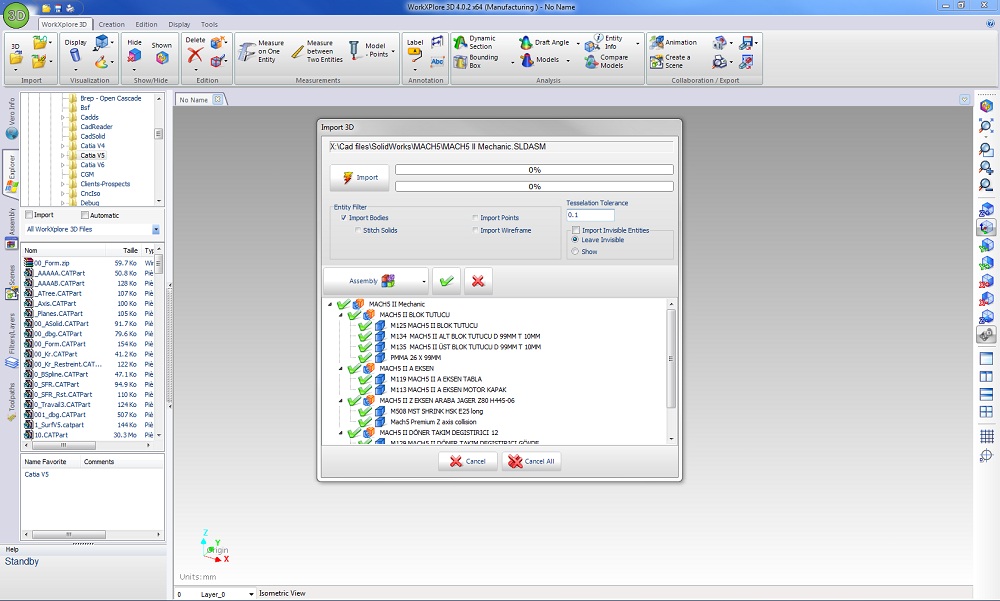Click the file path field in Import 3D
The image size is (1000, 601).
point(501,147)
